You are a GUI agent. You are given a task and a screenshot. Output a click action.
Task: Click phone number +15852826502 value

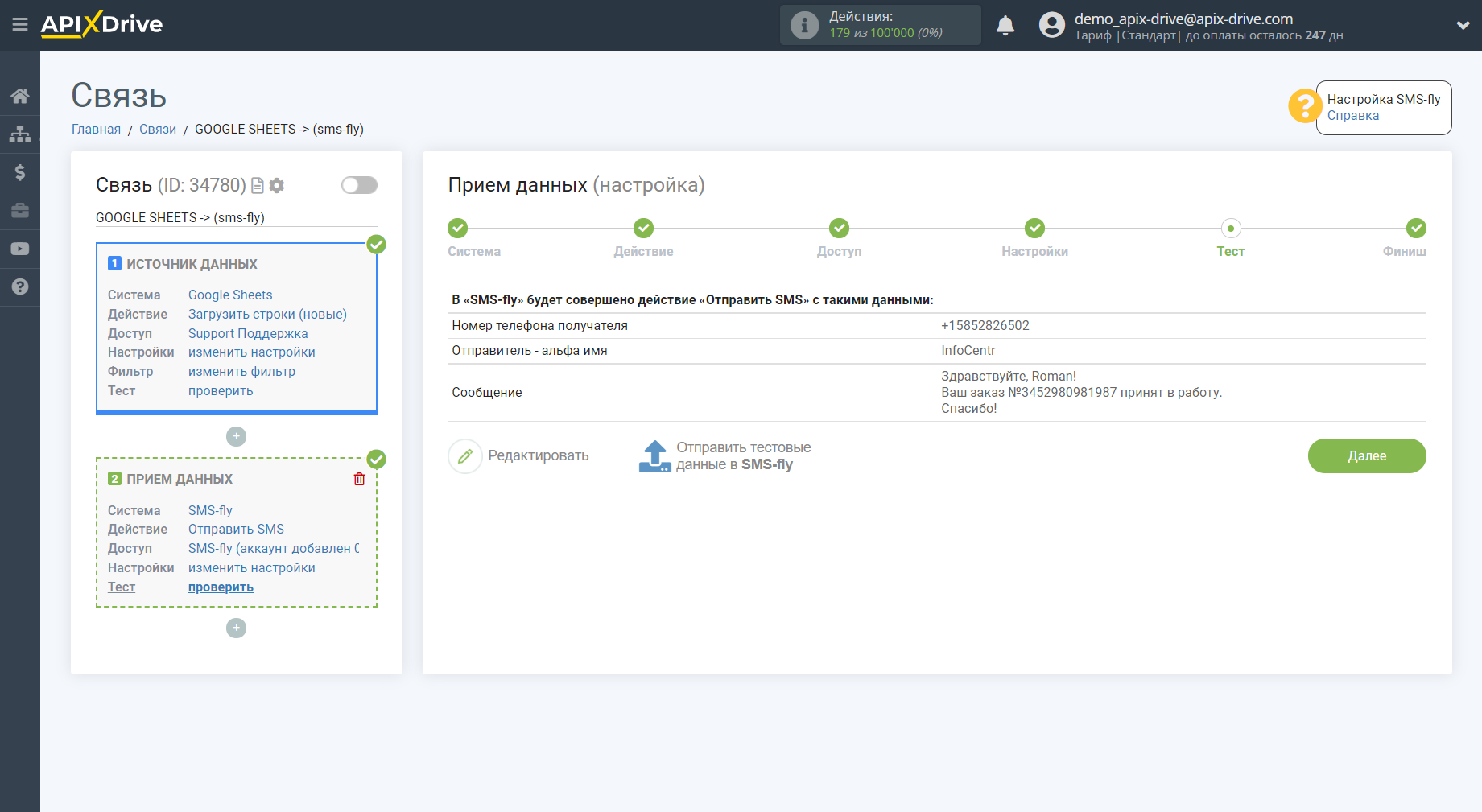click(x=985, y=326)
